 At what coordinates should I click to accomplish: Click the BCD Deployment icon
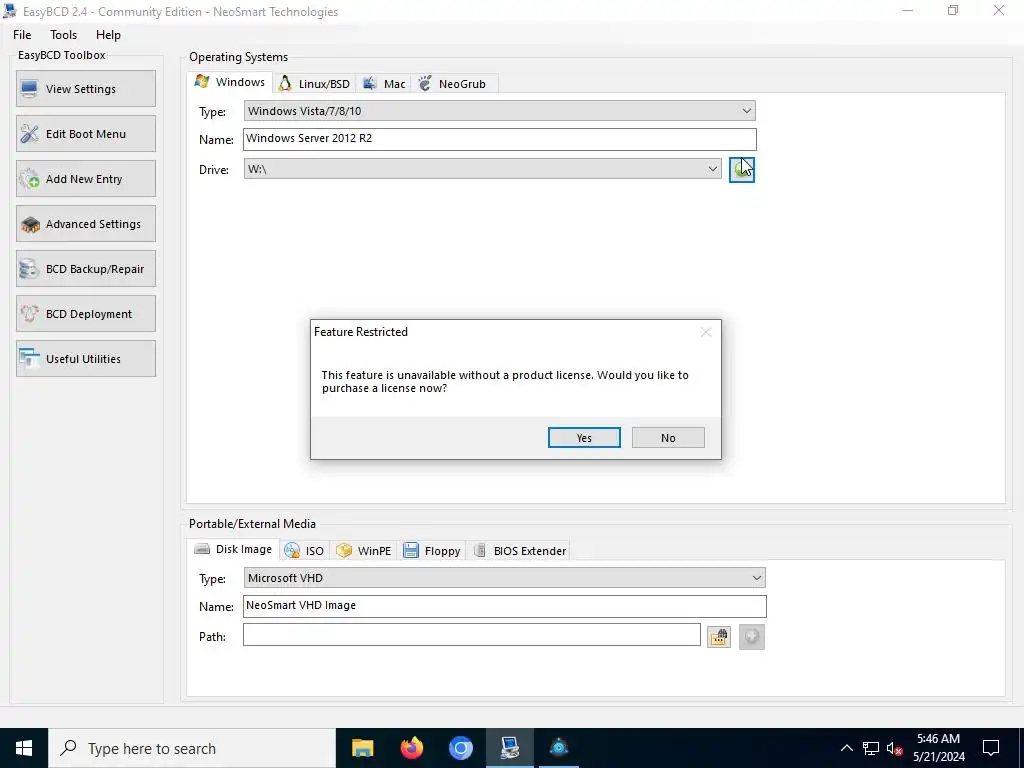click(30, 313)
